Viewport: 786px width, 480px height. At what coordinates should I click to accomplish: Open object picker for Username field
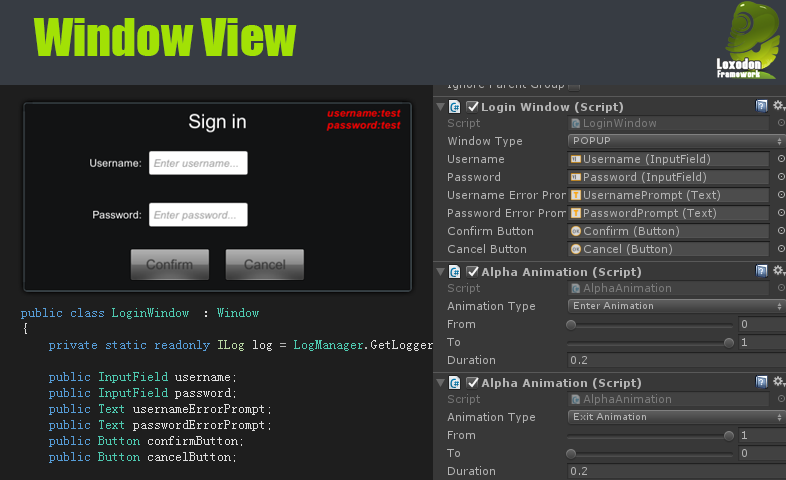(x=781, y=159)
